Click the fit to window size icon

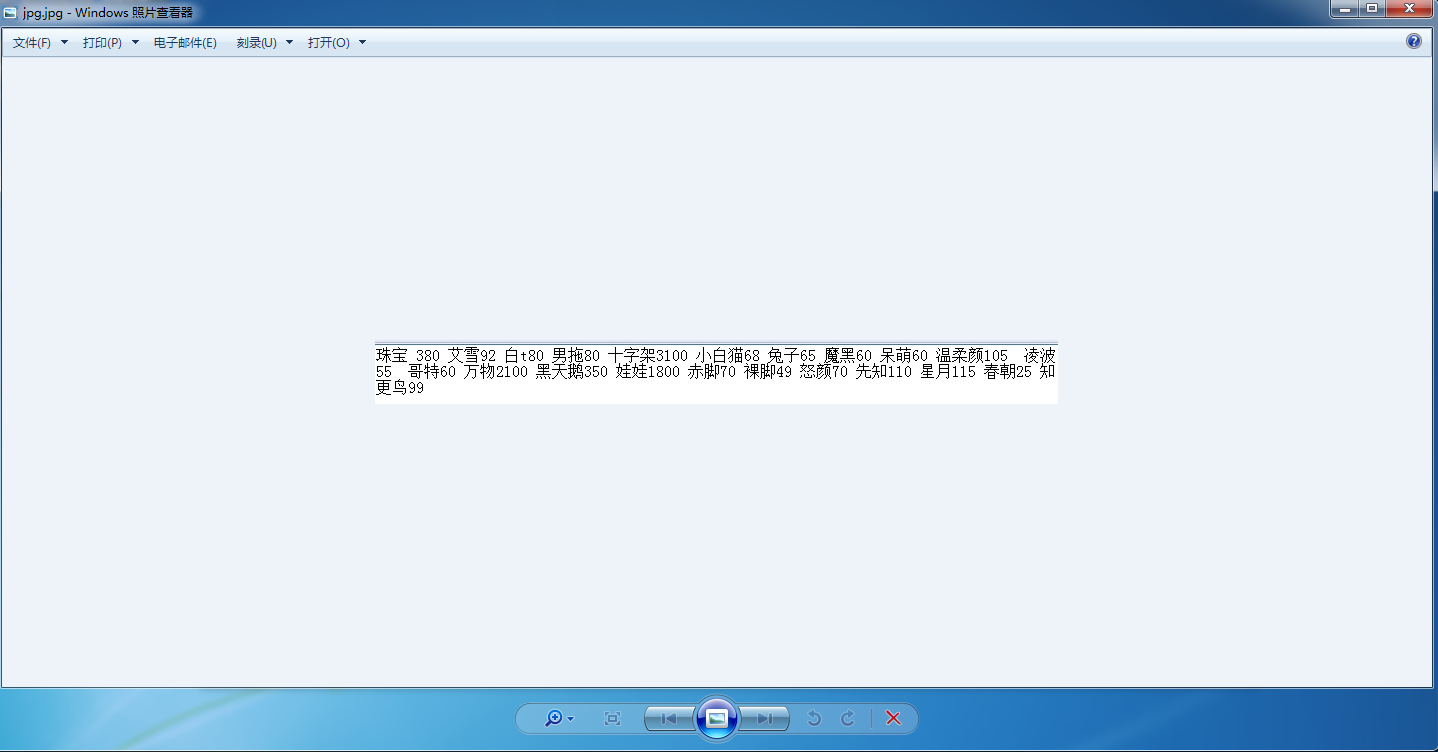(x=613, y=718)
